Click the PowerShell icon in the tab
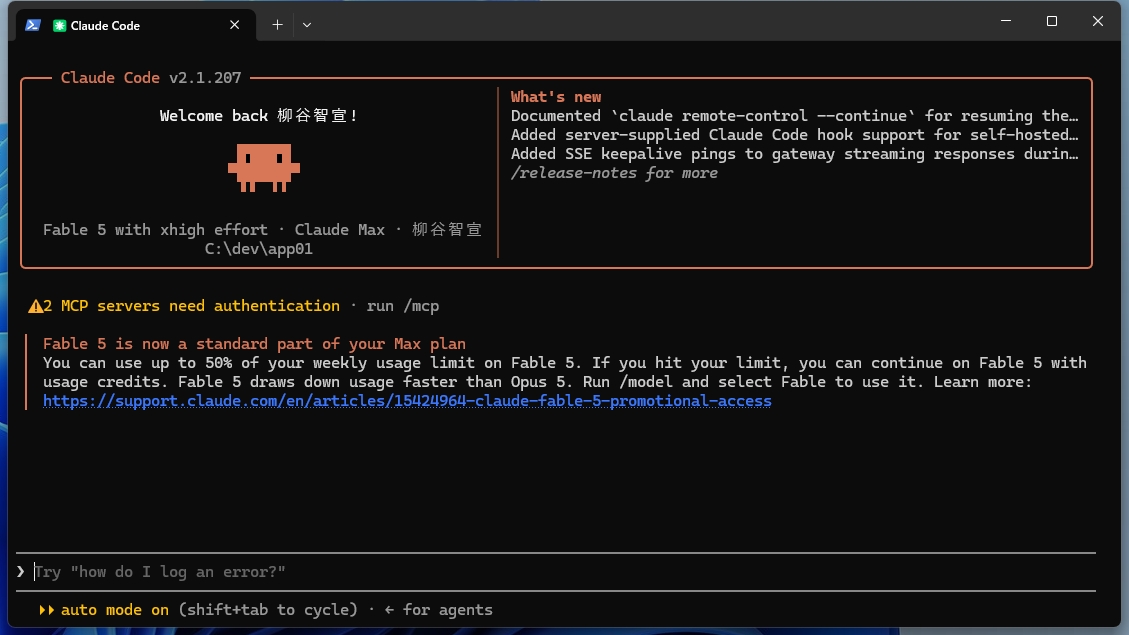The image size is (1129, 635). click(32, 25)
